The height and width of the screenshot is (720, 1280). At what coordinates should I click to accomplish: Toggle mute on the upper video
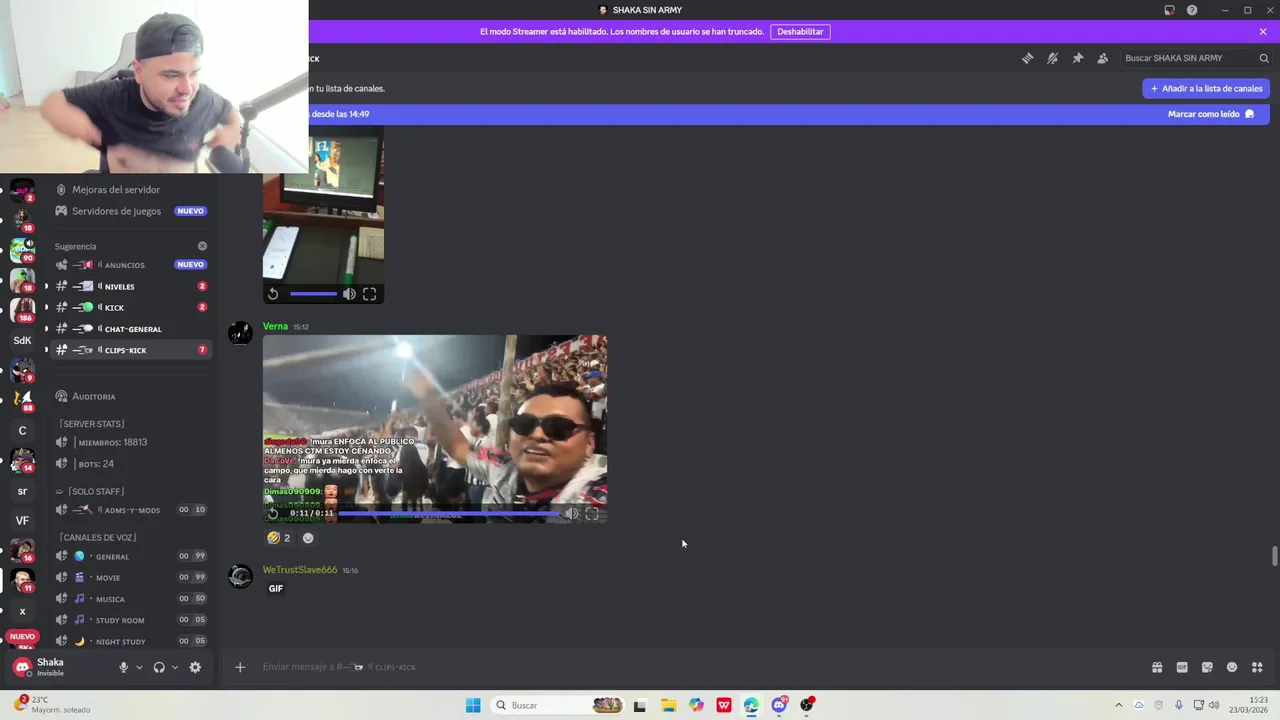(x=349, y=294)
